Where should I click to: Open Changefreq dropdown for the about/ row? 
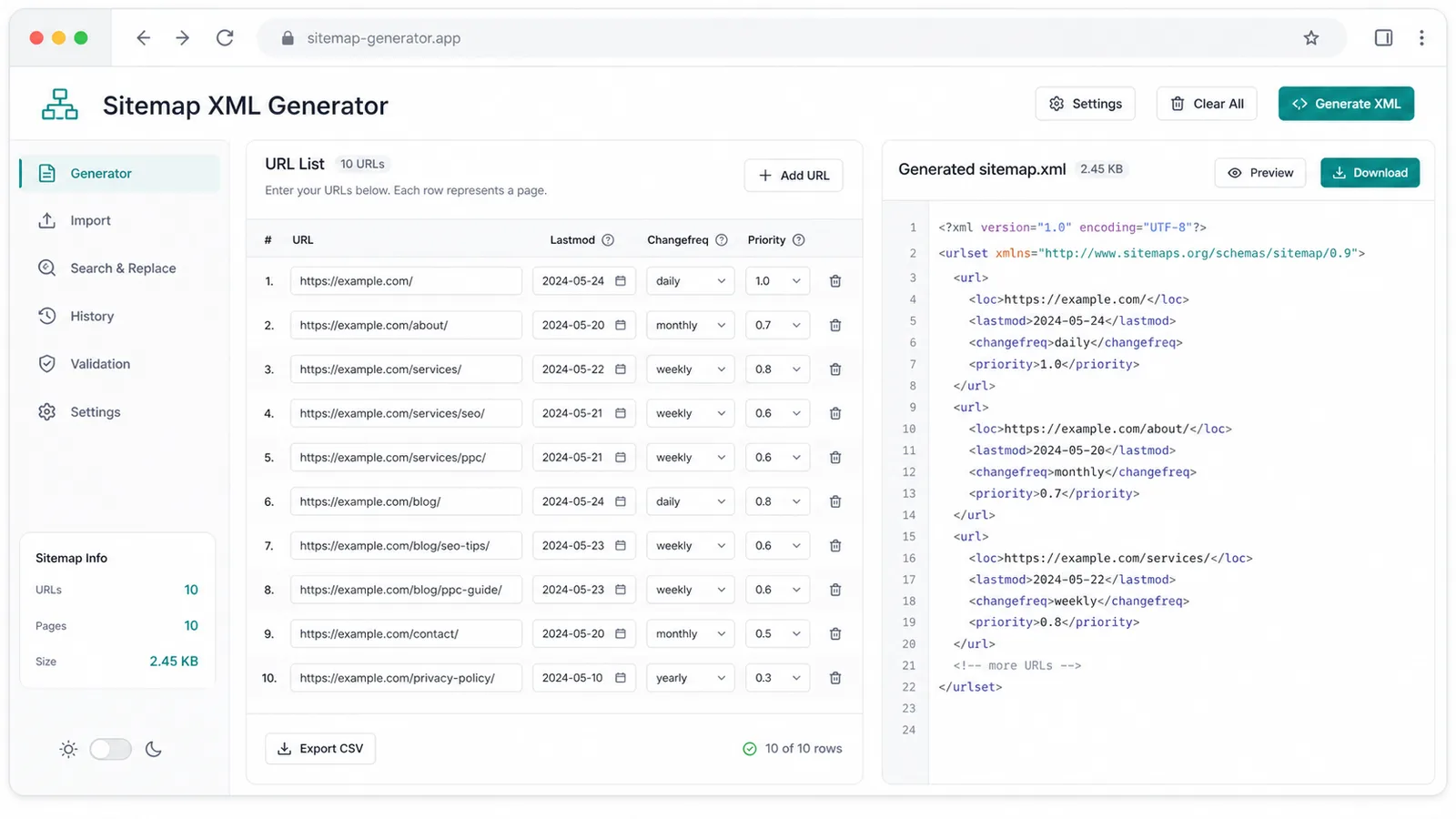tap(690, 325)
